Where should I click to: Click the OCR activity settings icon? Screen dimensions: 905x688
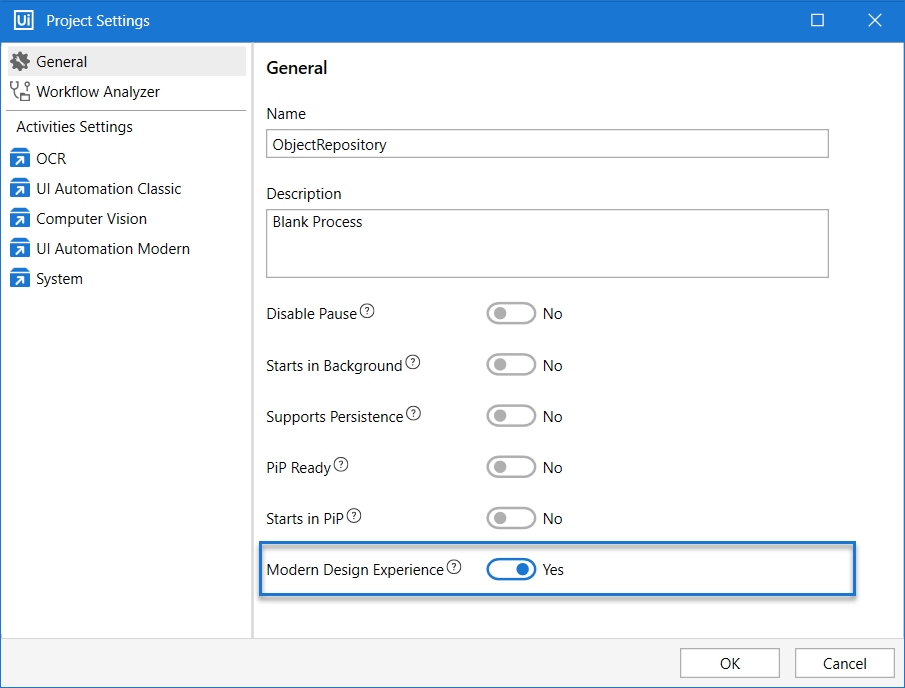[20, 159]
